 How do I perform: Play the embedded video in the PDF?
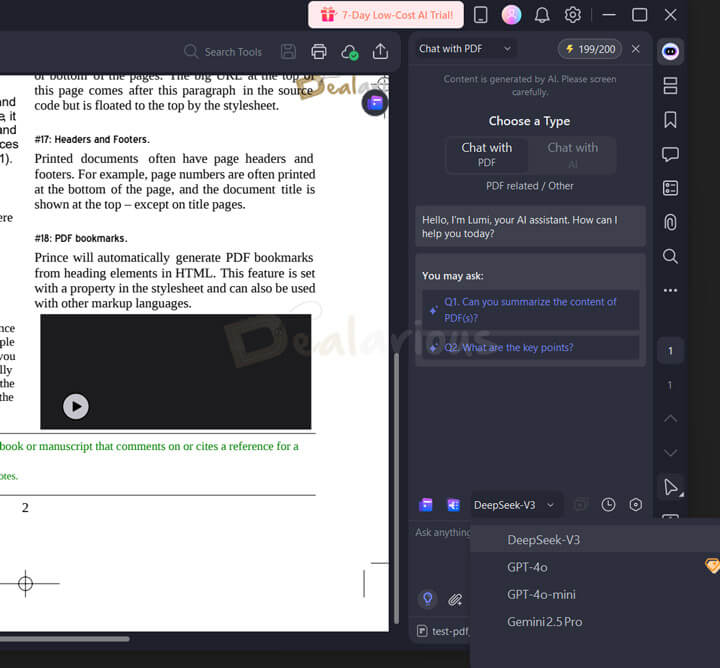(76, 406)
